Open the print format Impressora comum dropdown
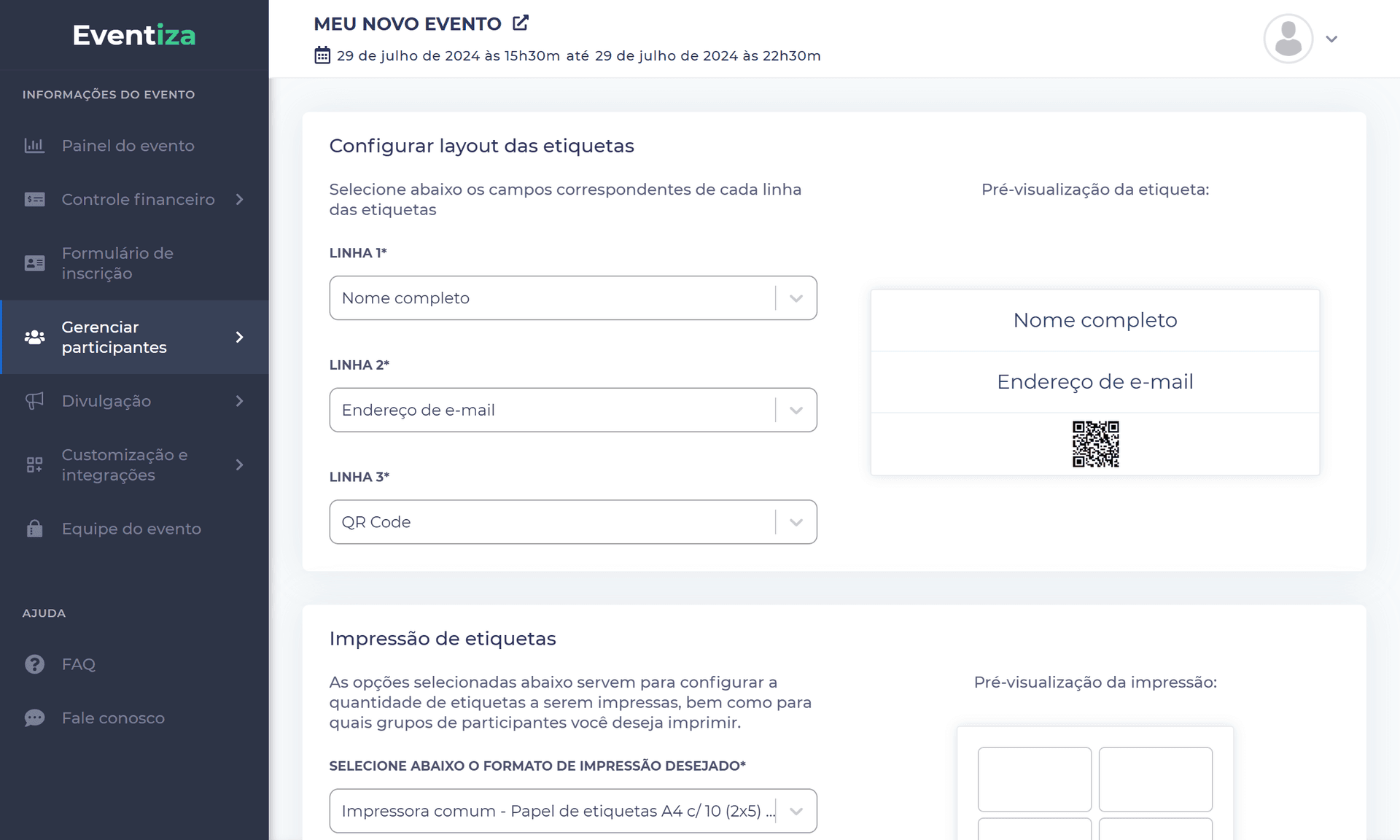This screenshot has height=840, width=1400. tap(572, 811)
